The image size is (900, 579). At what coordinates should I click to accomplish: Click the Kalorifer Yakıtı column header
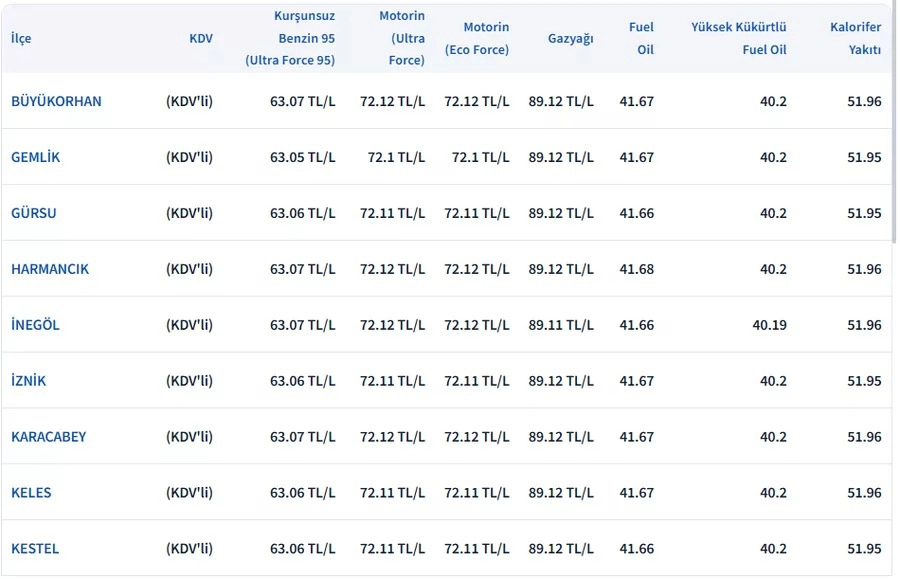click(x=855, y=38)
